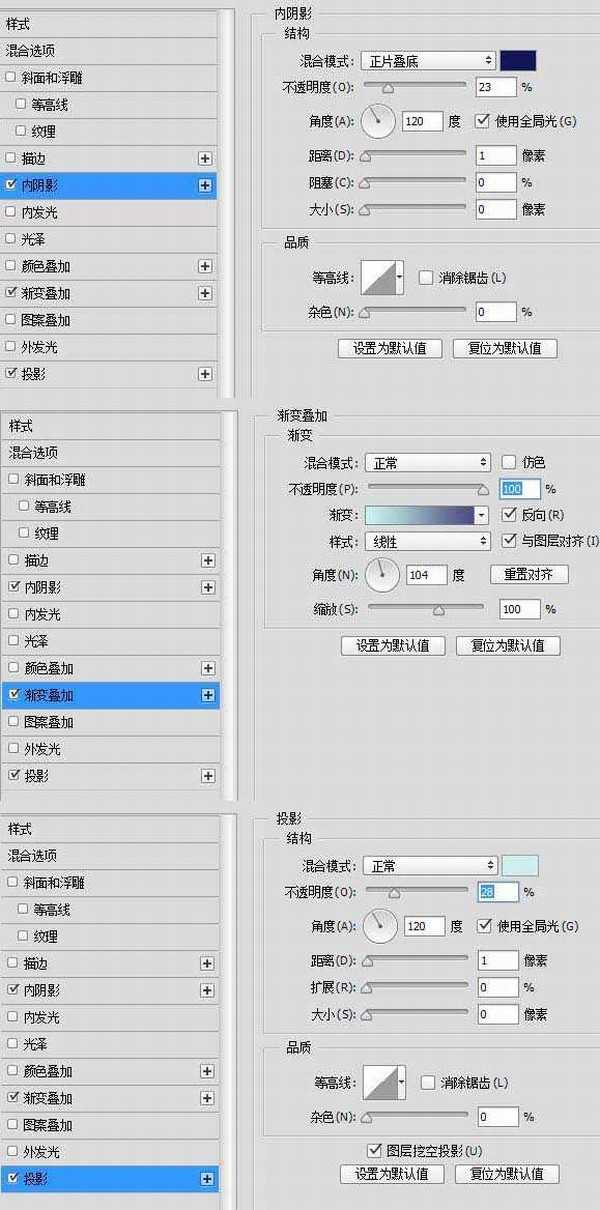Screen dimensions: 600x1210
Task: Click plus icon beside 渐变叠加 in 内阴影 dialog
Action: pos(205,293)
